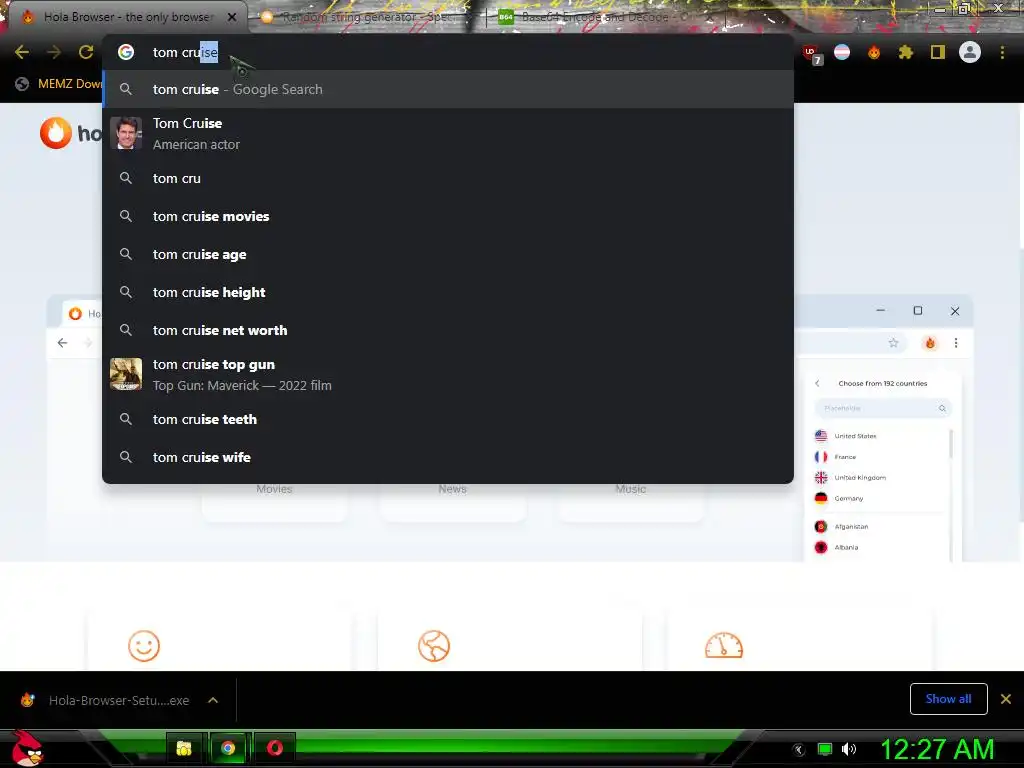This screenshot has width=1024, height=768.
Task: Click the MEMZ Download bookmark
Action: 59,84
